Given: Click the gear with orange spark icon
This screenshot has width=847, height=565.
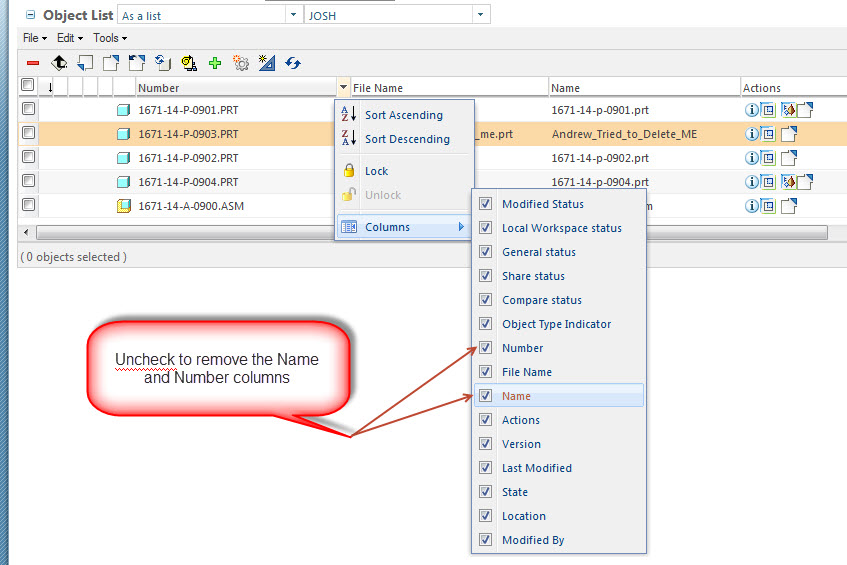Looking at the screenshot, I should (240, 63).
